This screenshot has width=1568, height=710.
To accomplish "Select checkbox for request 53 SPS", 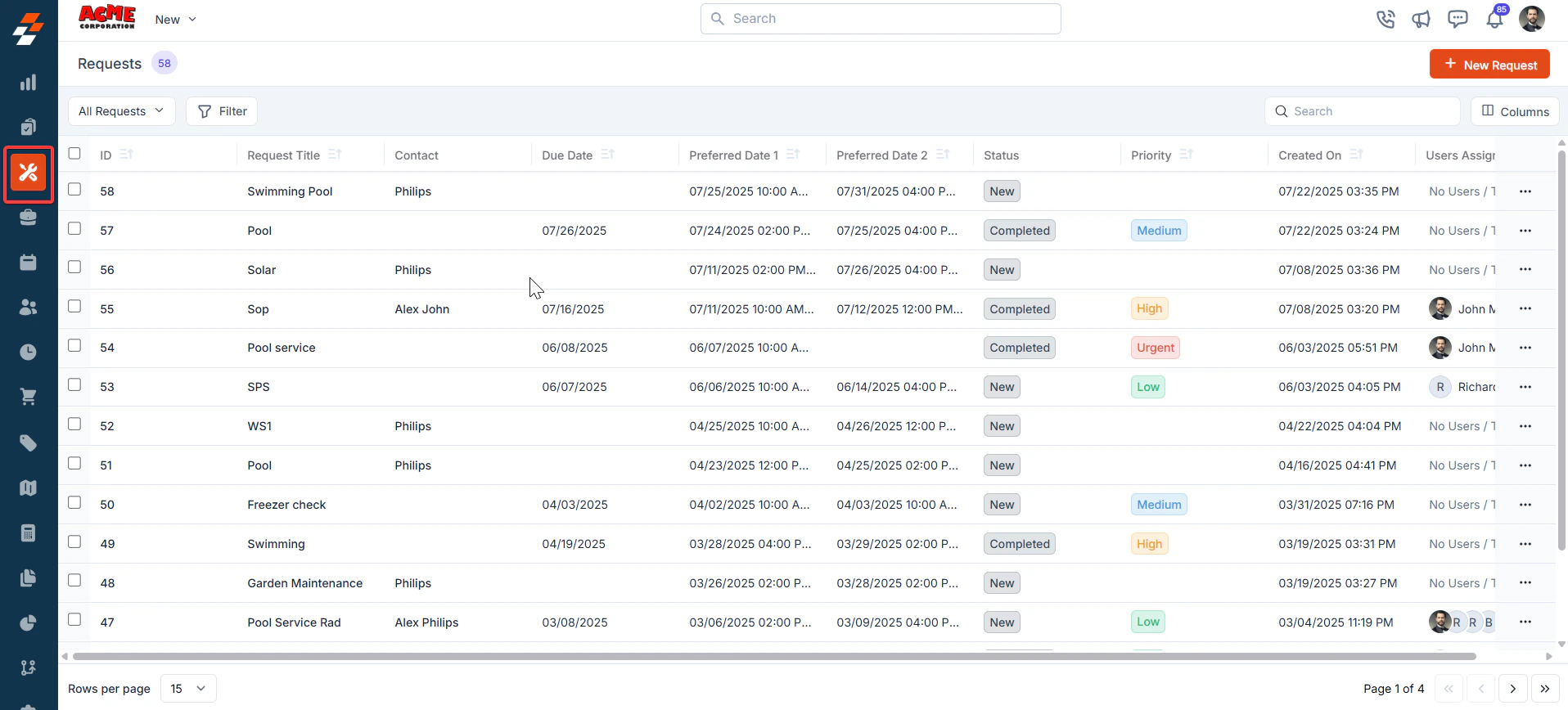I will (74, 384).
